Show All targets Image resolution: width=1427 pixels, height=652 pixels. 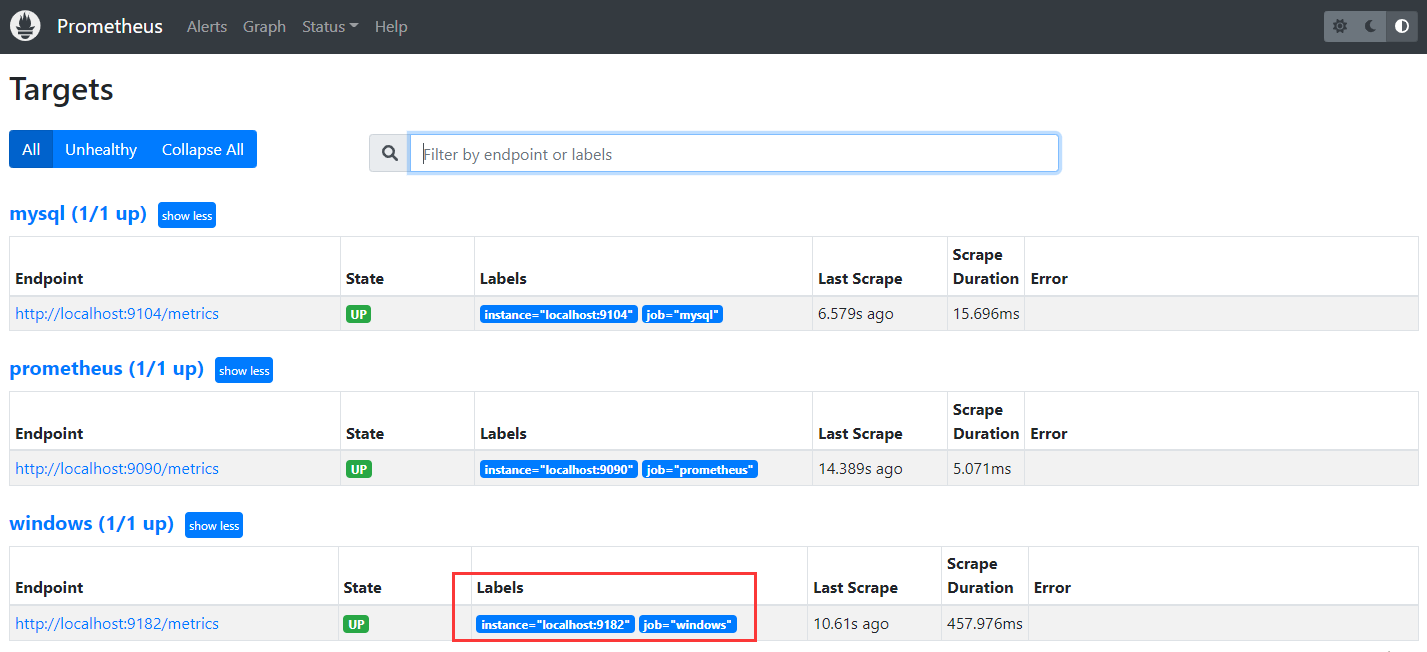tap(31, 149)
